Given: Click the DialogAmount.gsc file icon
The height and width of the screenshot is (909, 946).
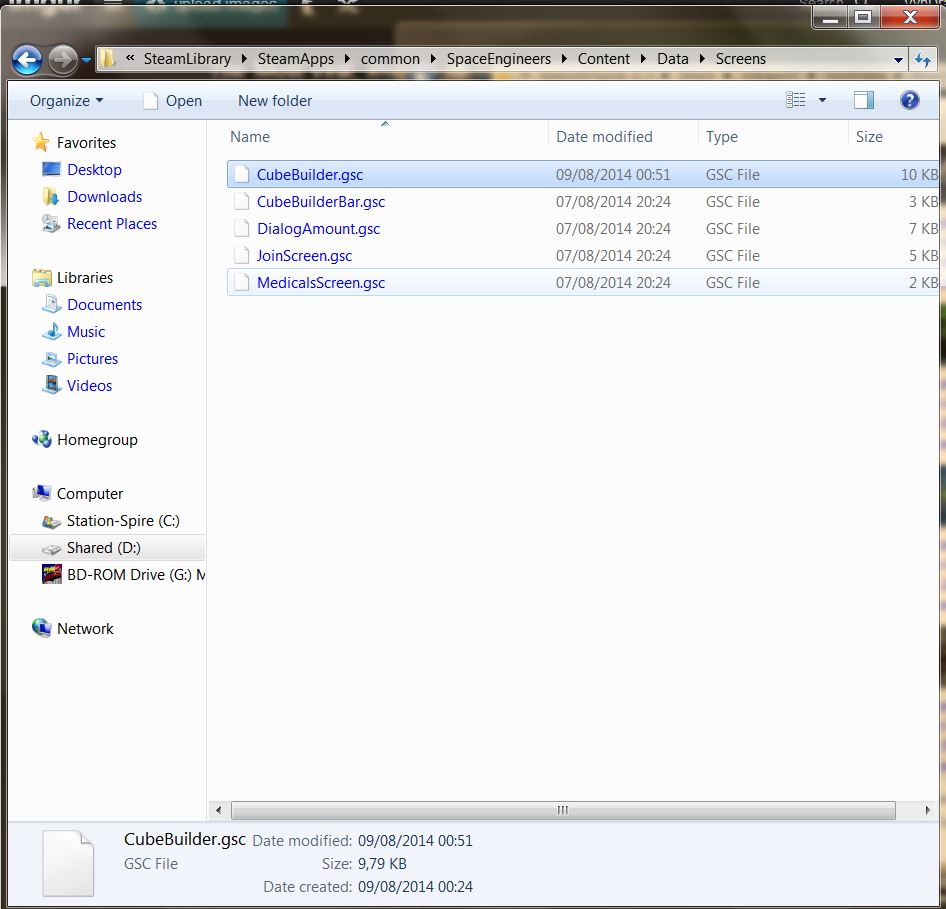Looking at the screenshot, I should point(242,229).
